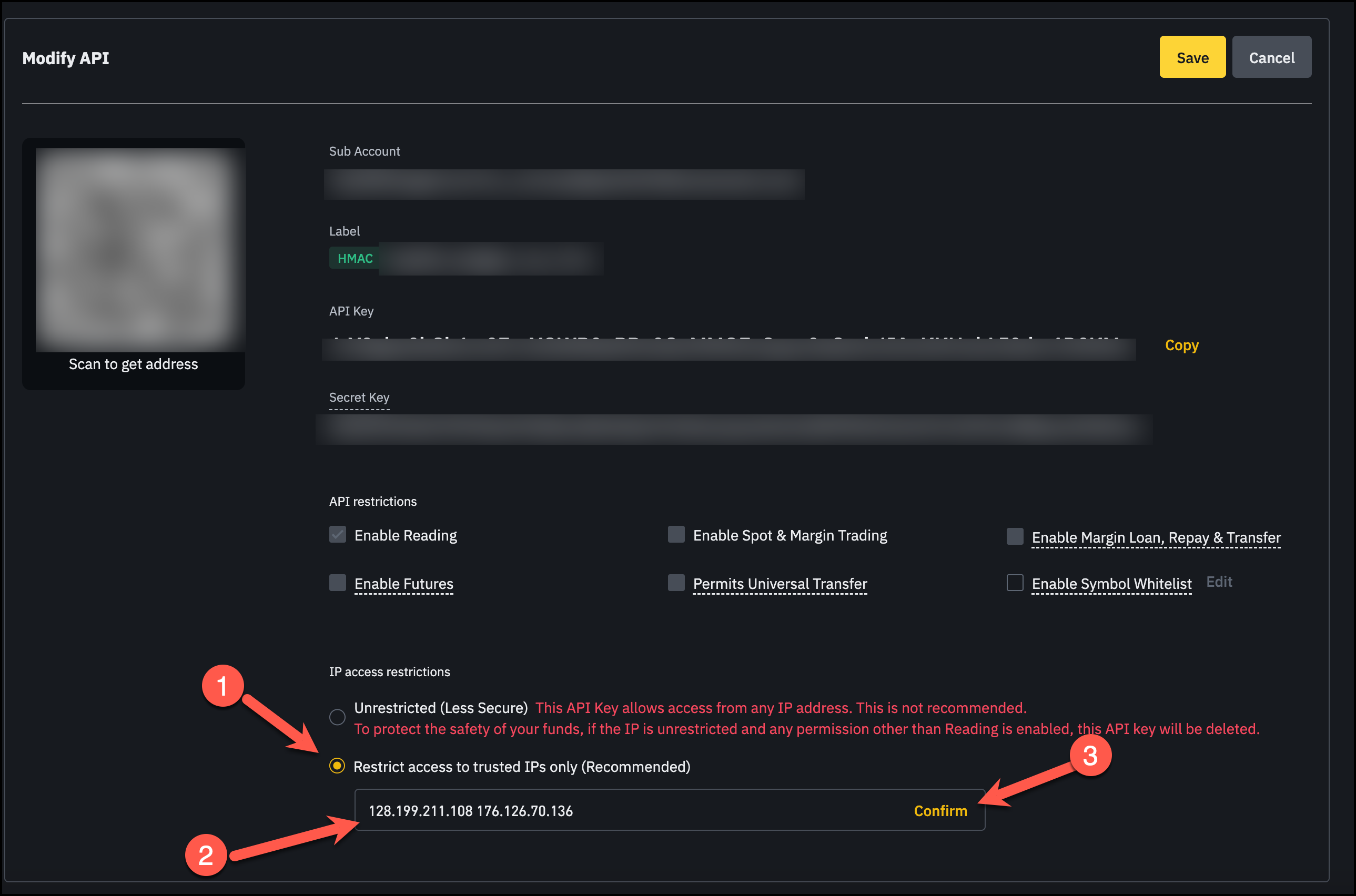Screen dimensions: 1356x896
Task: Click the yellow Save button
Action: (x=1192, y=57)
